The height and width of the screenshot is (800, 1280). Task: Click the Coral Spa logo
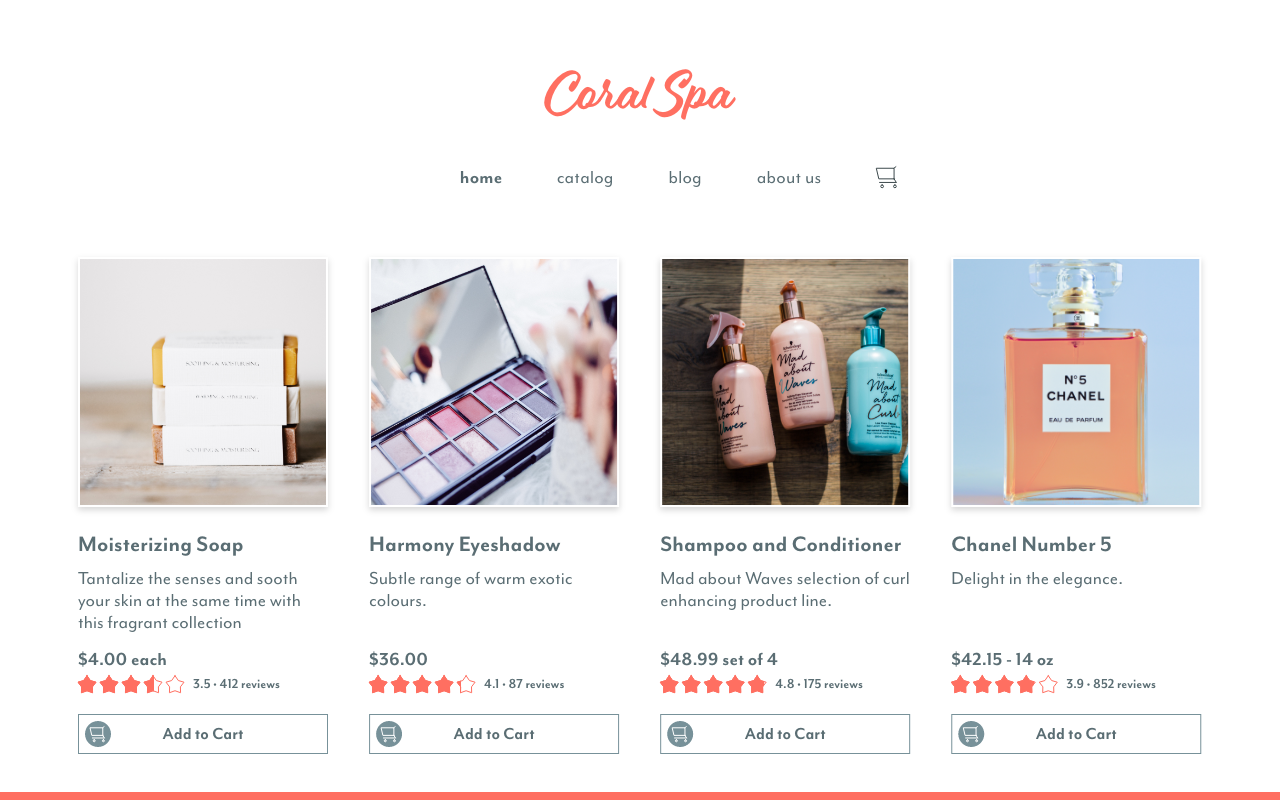(640, 94)
